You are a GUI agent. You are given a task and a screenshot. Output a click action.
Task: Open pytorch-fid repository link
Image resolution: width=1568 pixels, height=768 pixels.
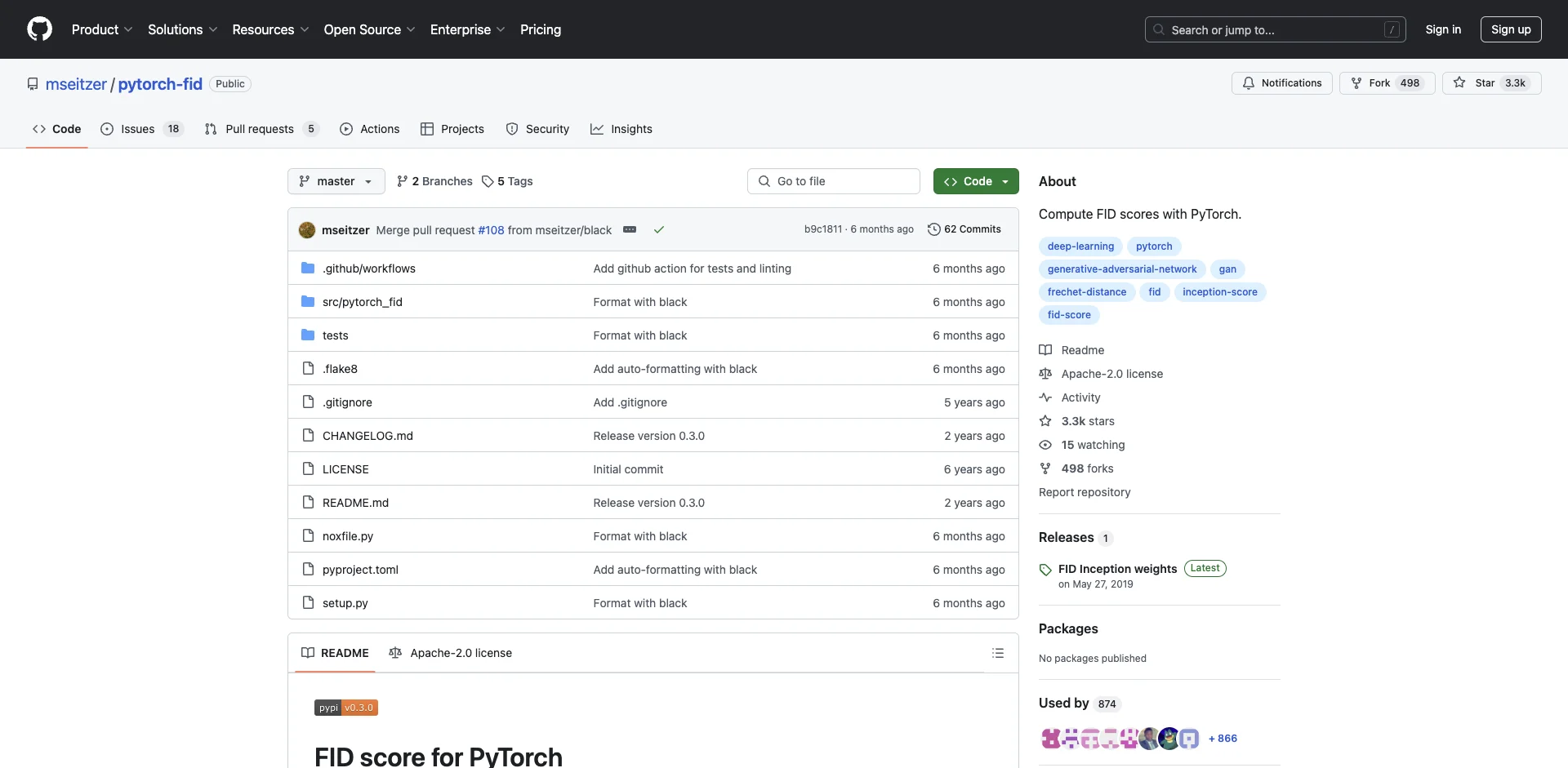[160, 84]
